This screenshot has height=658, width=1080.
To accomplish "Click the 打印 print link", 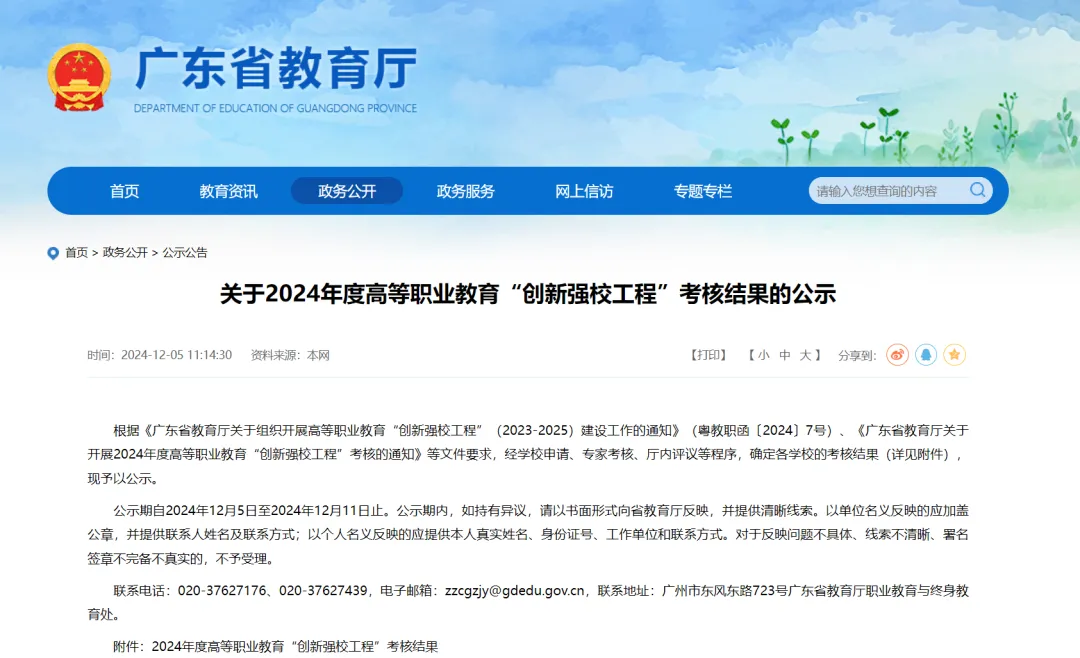I will [x=709, y=355].
